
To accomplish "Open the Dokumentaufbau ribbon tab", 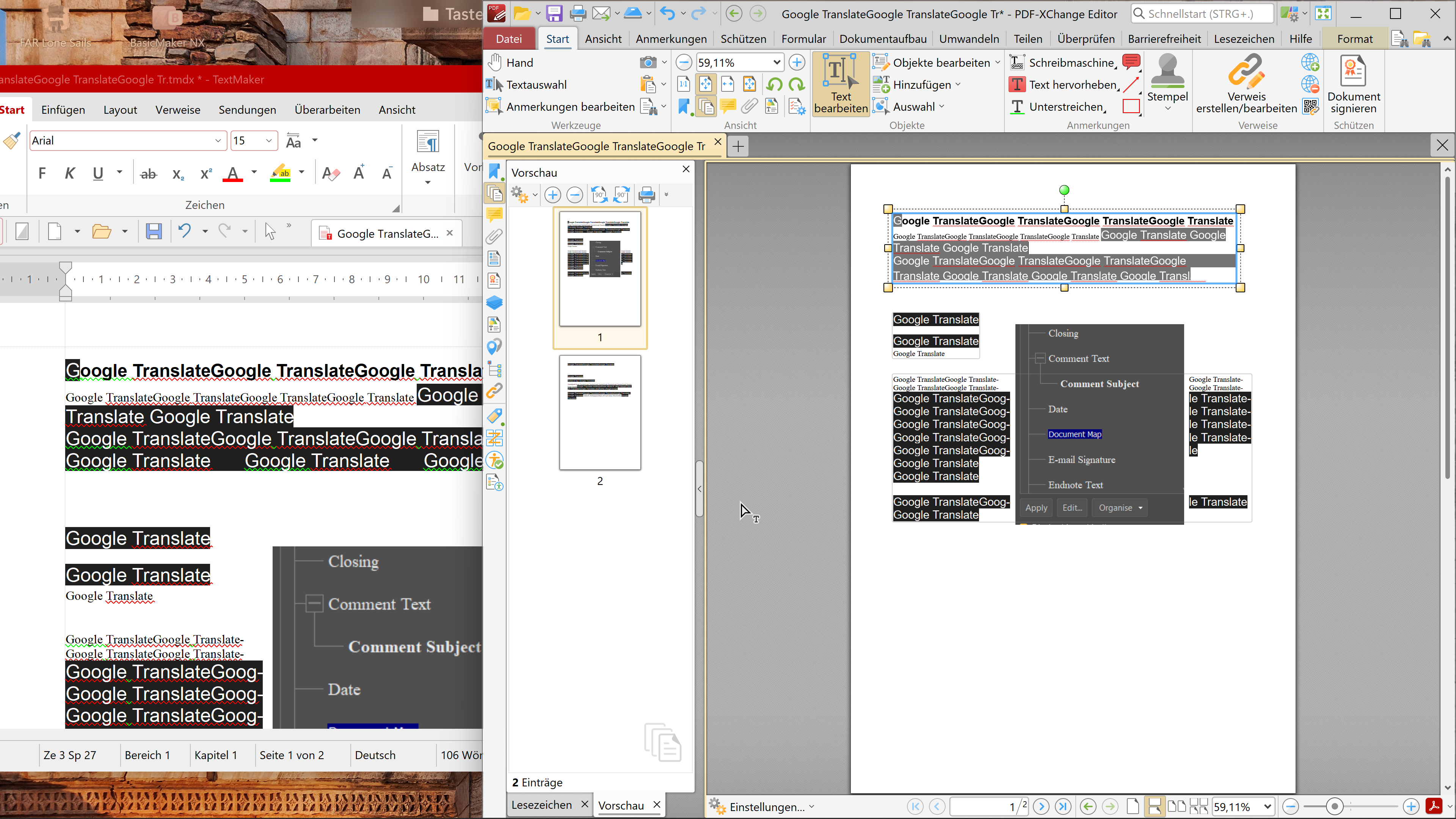I will pyautogui.click(x=883, y=39).
